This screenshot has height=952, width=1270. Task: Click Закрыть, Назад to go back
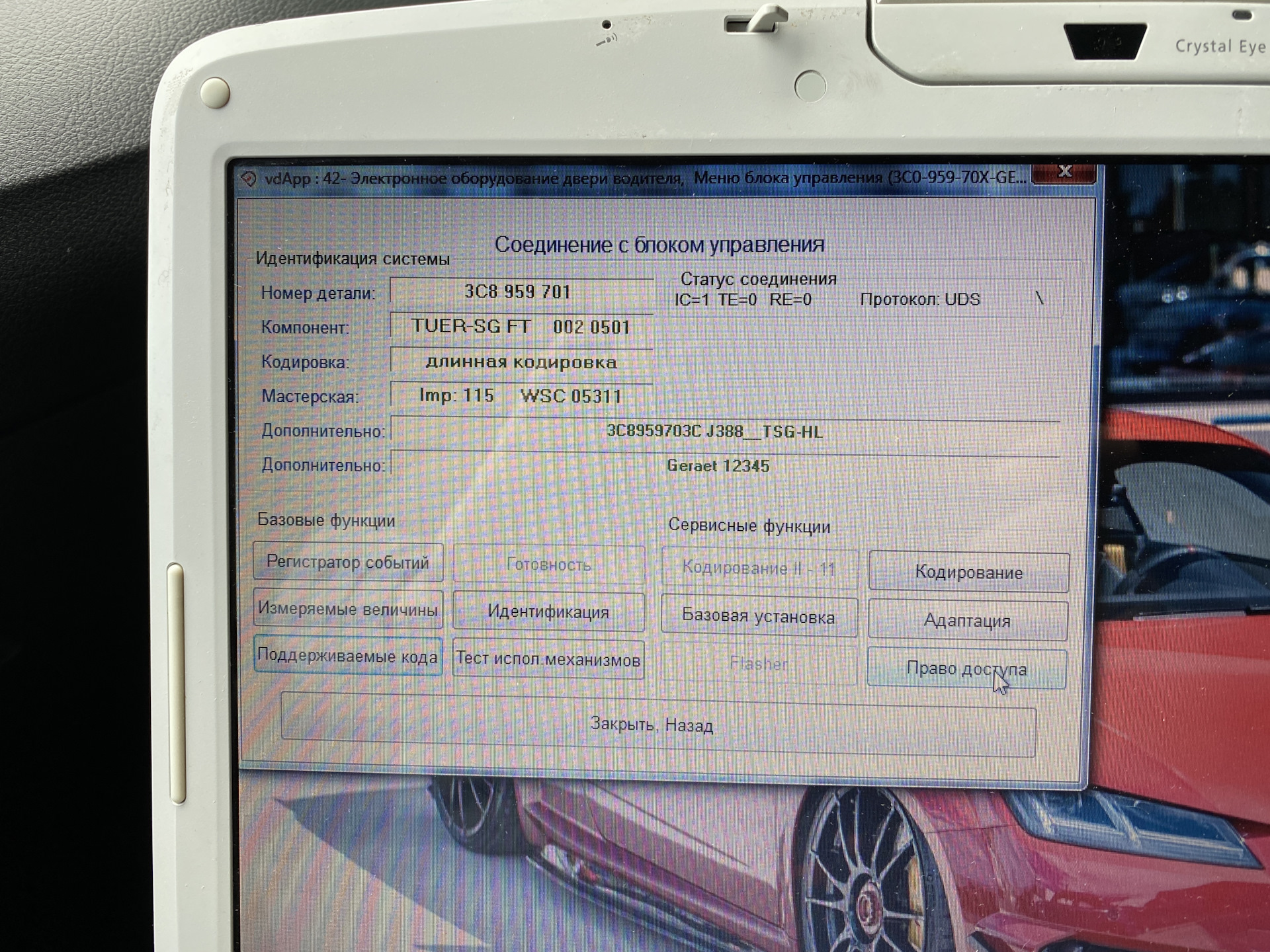pos(658,725)
